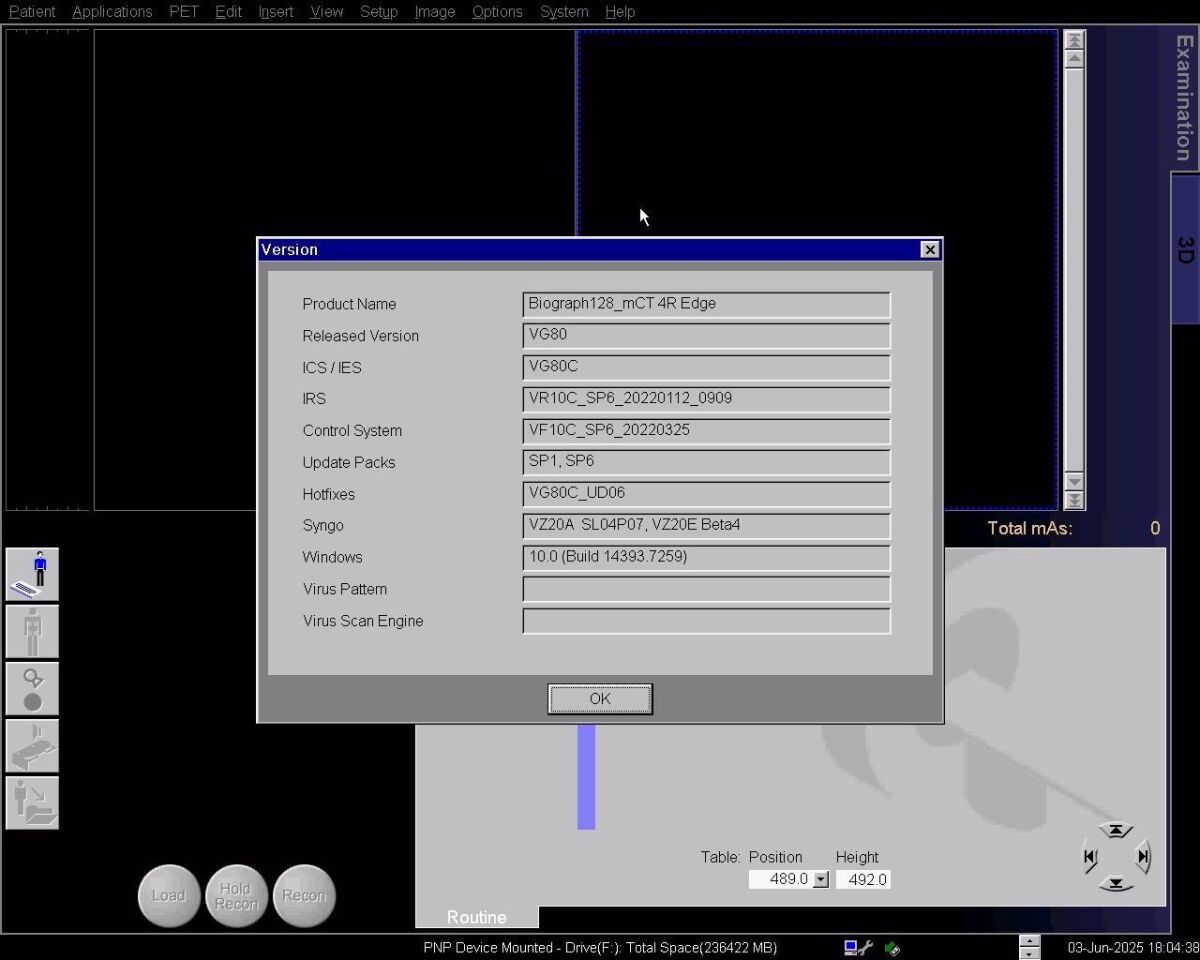Click the Released Version field showing VG80
Image resolution: width=1200 pixels, height=960 pixels.
click(706, 336)
